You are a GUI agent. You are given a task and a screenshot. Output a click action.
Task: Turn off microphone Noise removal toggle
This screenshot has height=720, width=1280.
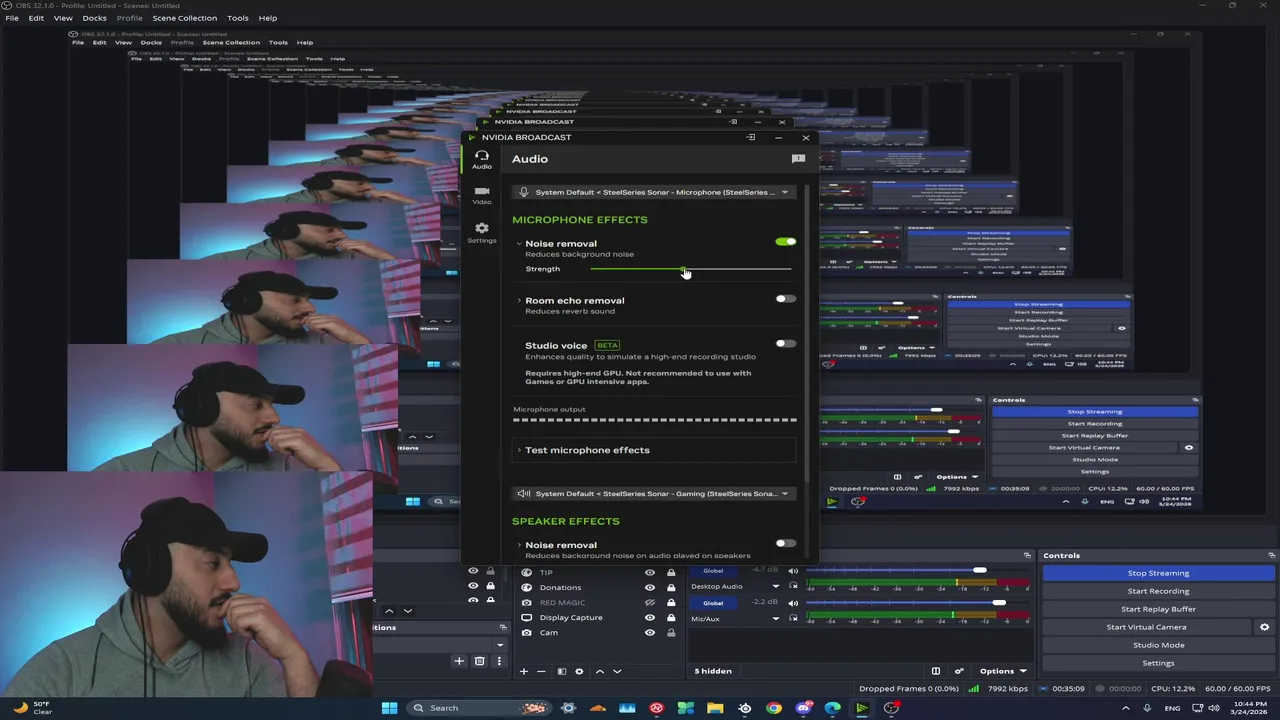pos(786,242)
